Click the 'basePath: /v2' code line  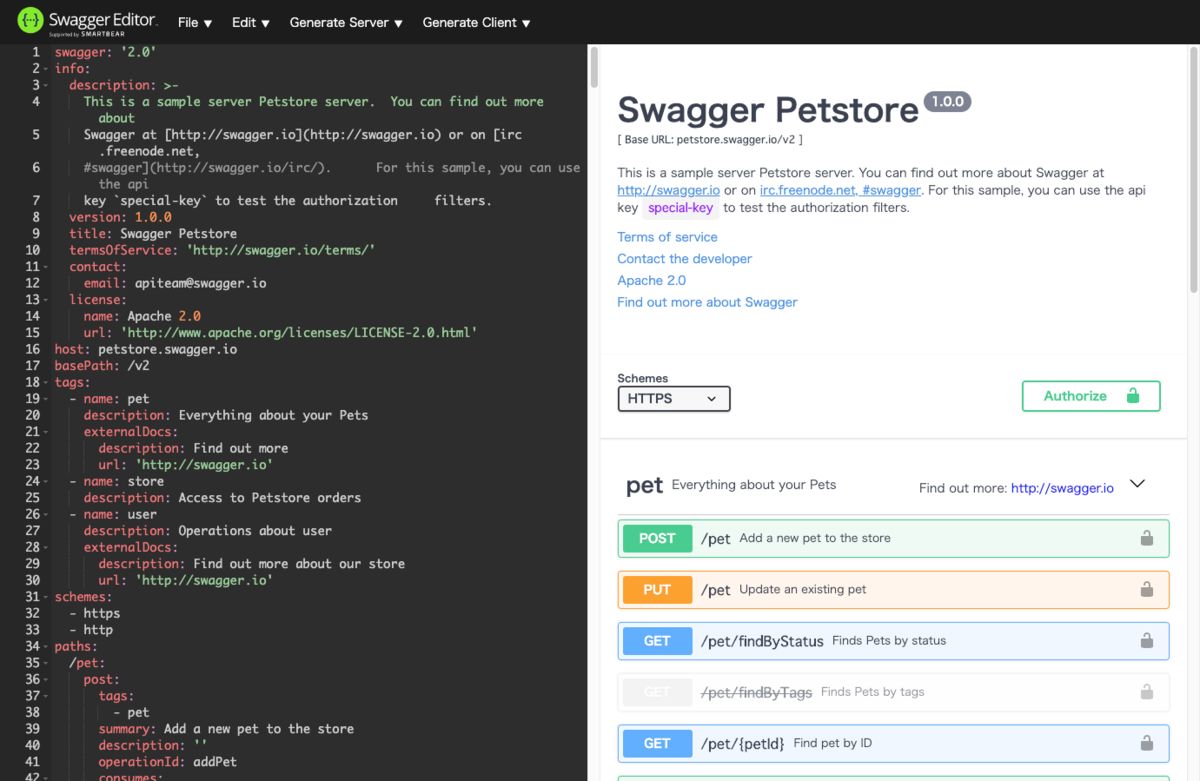tap(102, 366)
